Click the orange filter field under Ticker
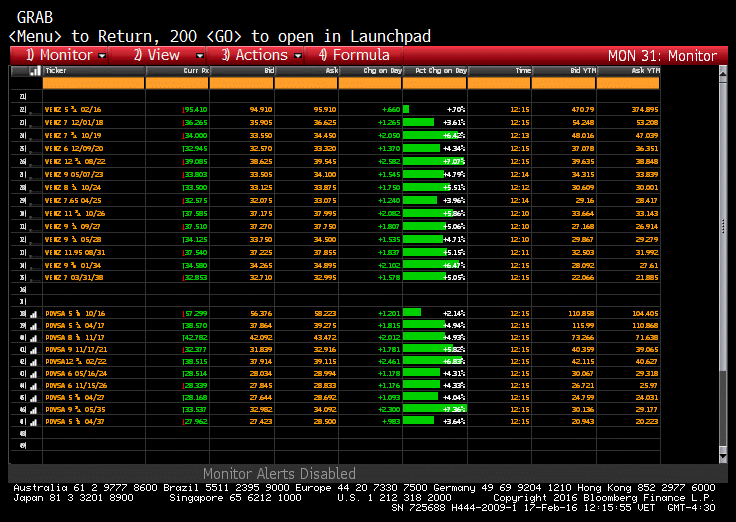This screenshot has width=736, height=522. click(93, 83)
